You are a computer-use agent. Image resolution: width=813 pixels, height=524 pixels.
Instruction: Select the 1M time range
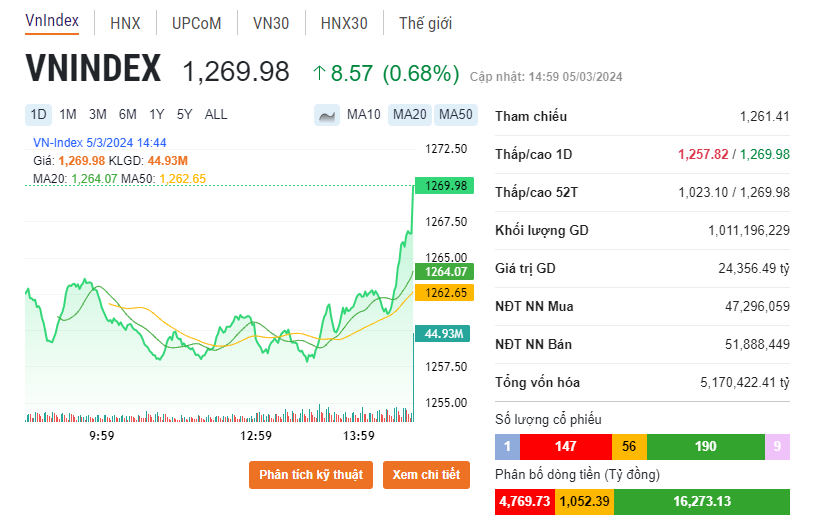[x=68, y=115]
